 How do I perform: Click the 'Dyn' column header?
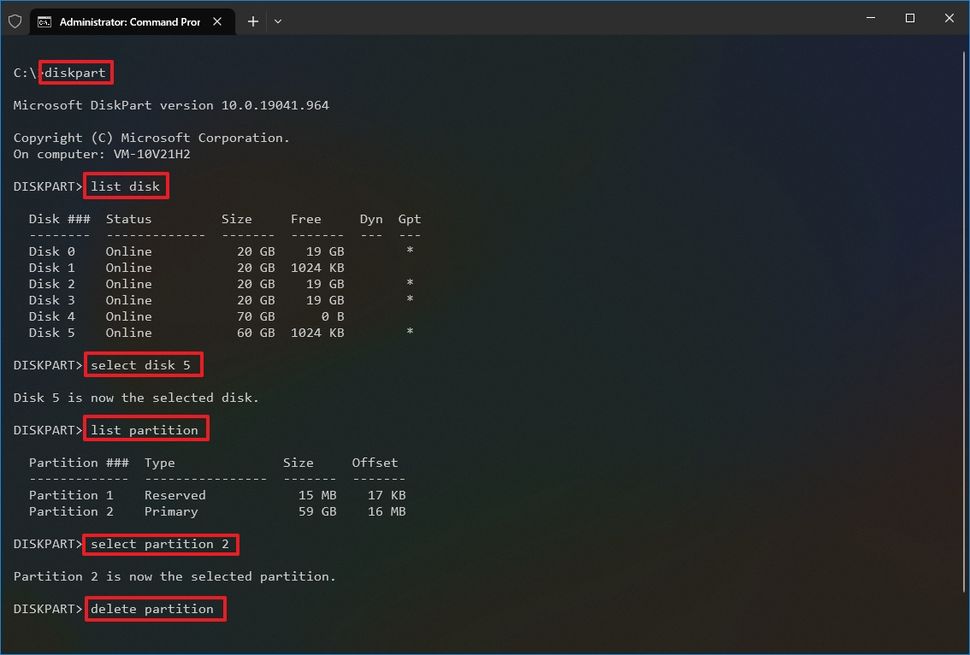(x=371, y=219)
